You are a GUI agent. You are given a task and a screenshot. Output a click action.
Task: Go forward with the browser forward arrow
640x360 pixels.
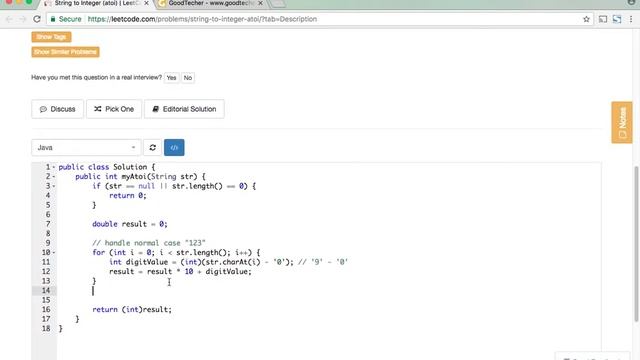coord(22,19)
